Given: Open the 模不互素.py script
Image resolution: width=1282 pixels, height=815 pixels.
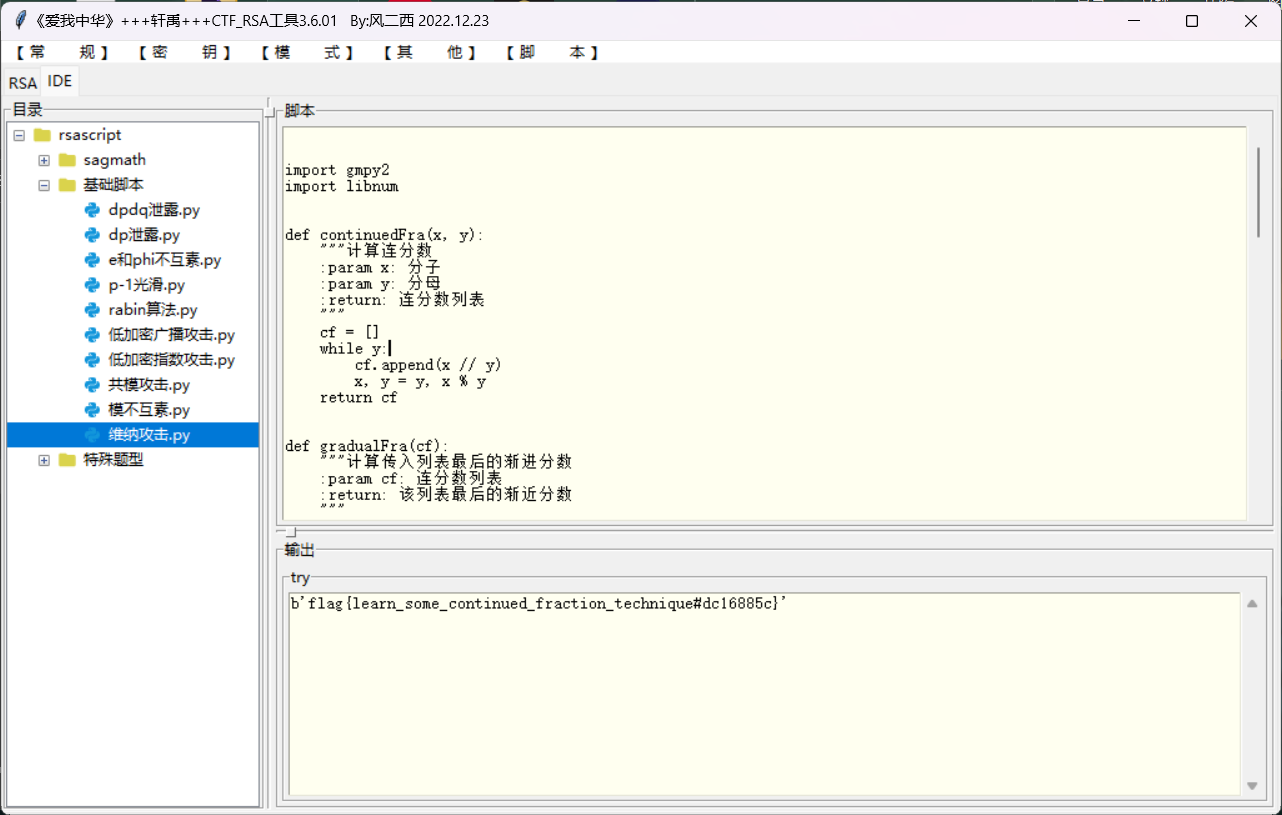Looking at the screenshot, I should [149, 410].
